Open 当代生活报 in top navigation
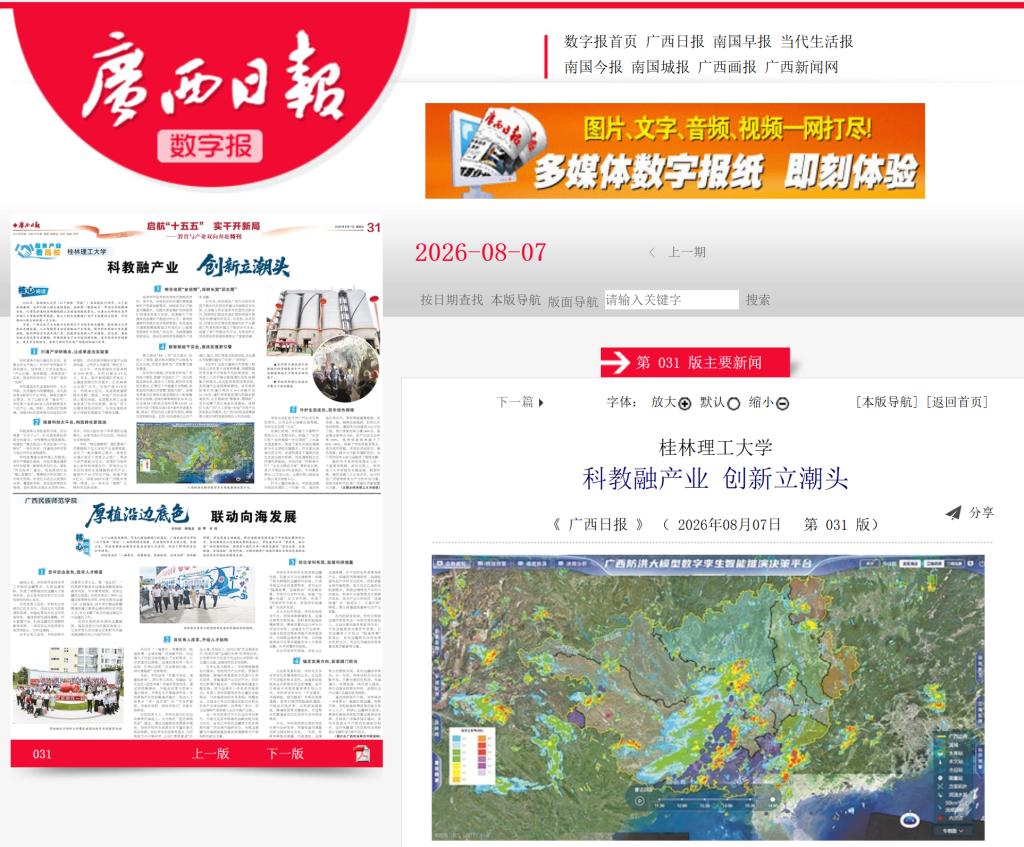Screen dimensions: 1024x847 coord(816,41)
